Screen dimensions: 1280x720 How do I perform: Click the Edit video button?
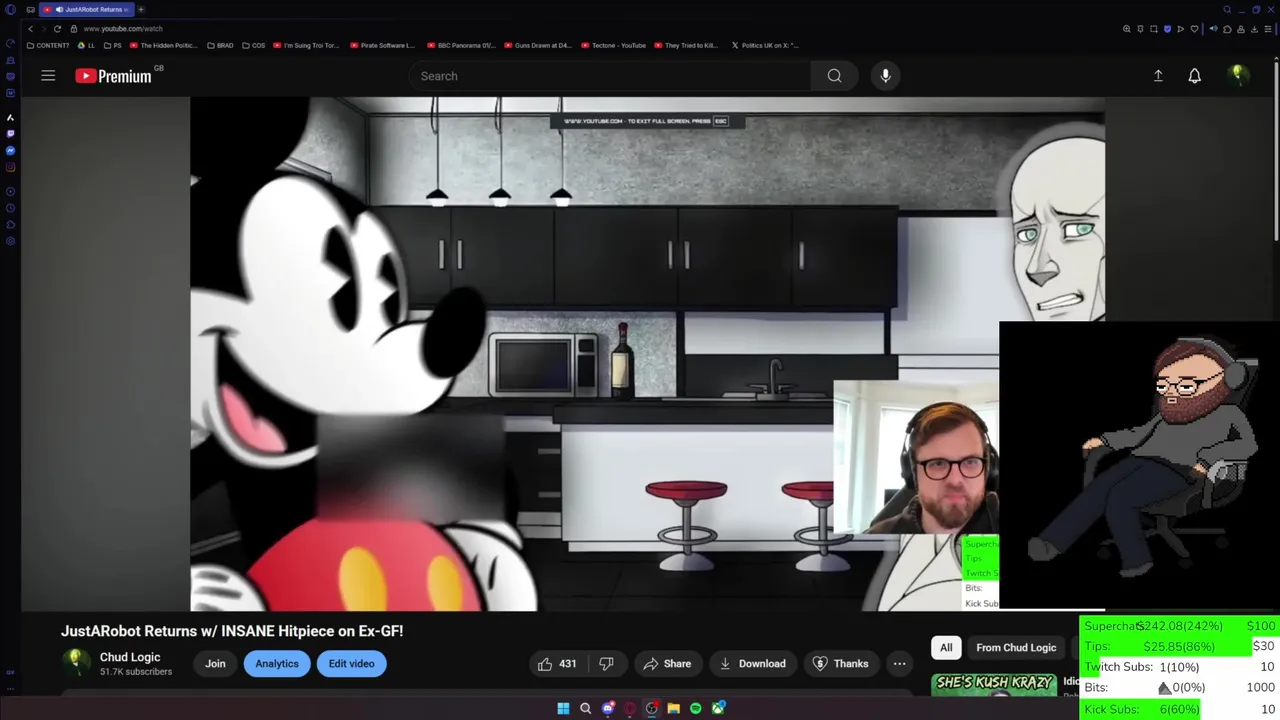click(x=352, y=664)
